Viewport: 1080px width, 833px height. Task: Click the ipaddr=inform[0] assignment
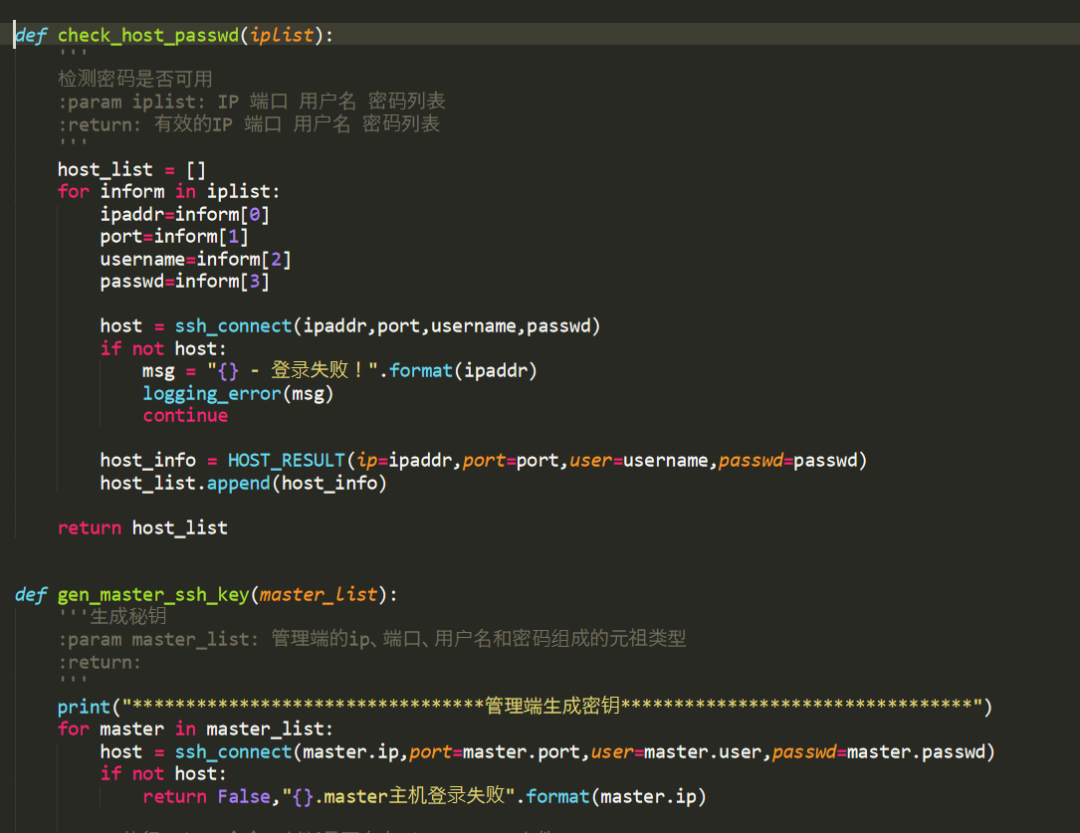184,214
